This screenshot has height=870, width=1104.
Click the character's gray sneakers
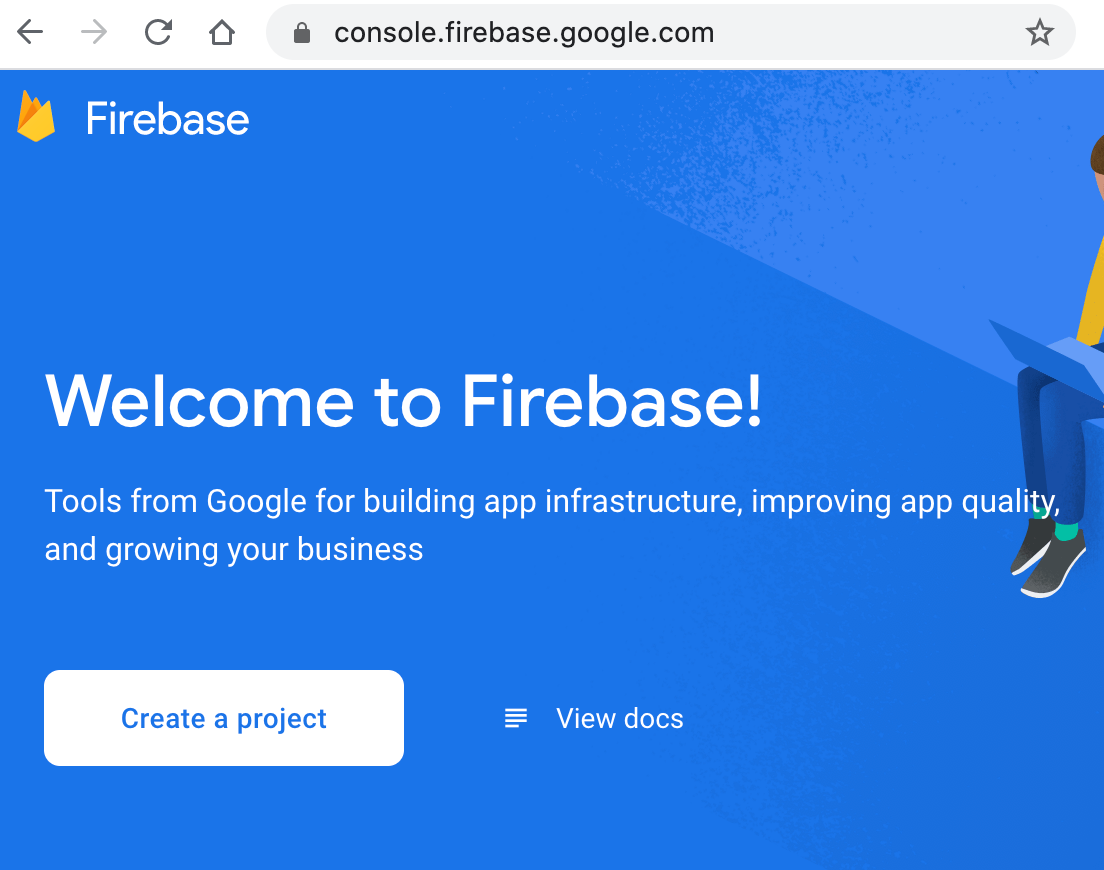tap(1048, 560)
